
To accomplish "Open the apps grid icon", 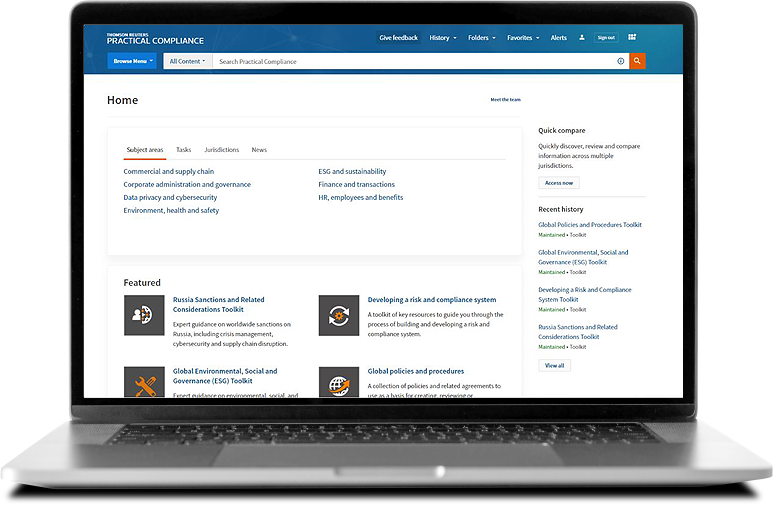I will click(632, 38).
